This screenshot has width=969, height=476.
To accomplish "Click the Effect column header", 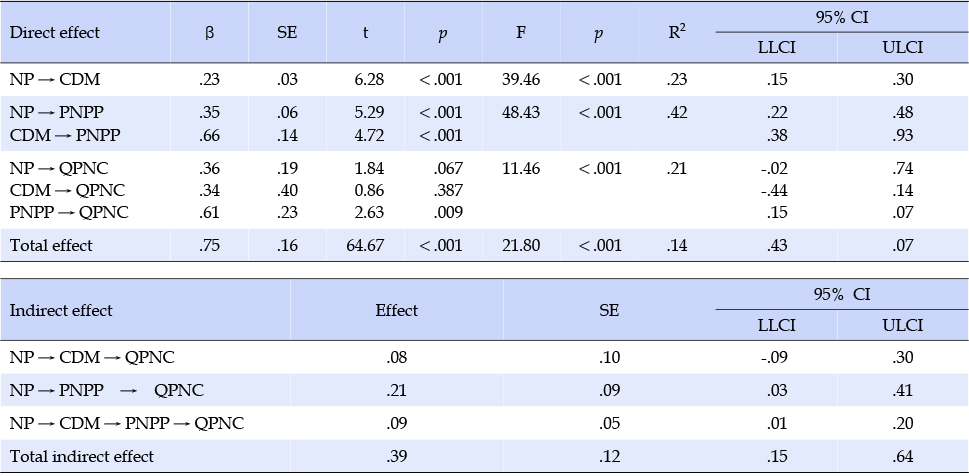I will click(397, 310).
